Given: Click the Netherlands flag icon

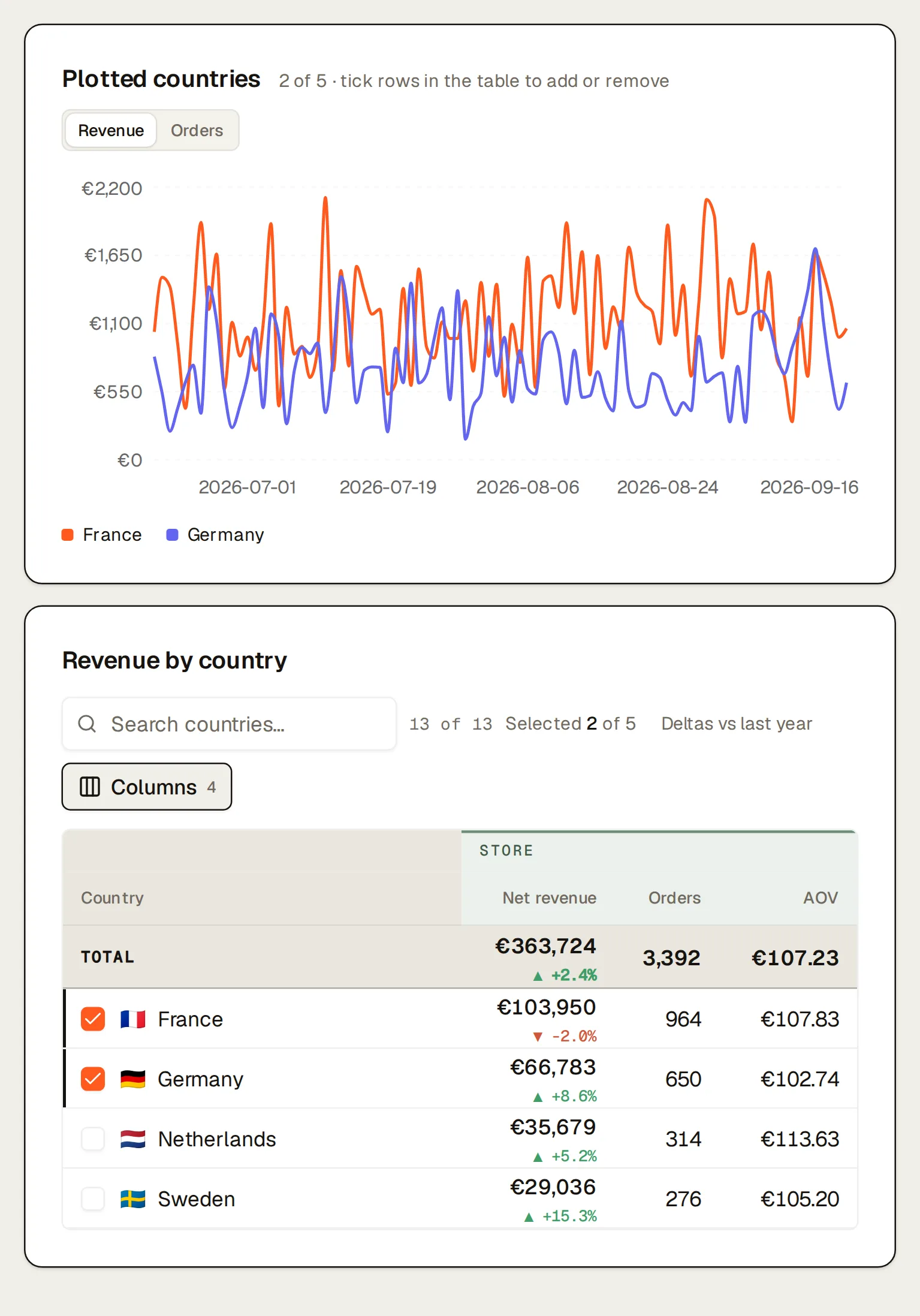Looking at the screenshot, I should click(132, 1139).
